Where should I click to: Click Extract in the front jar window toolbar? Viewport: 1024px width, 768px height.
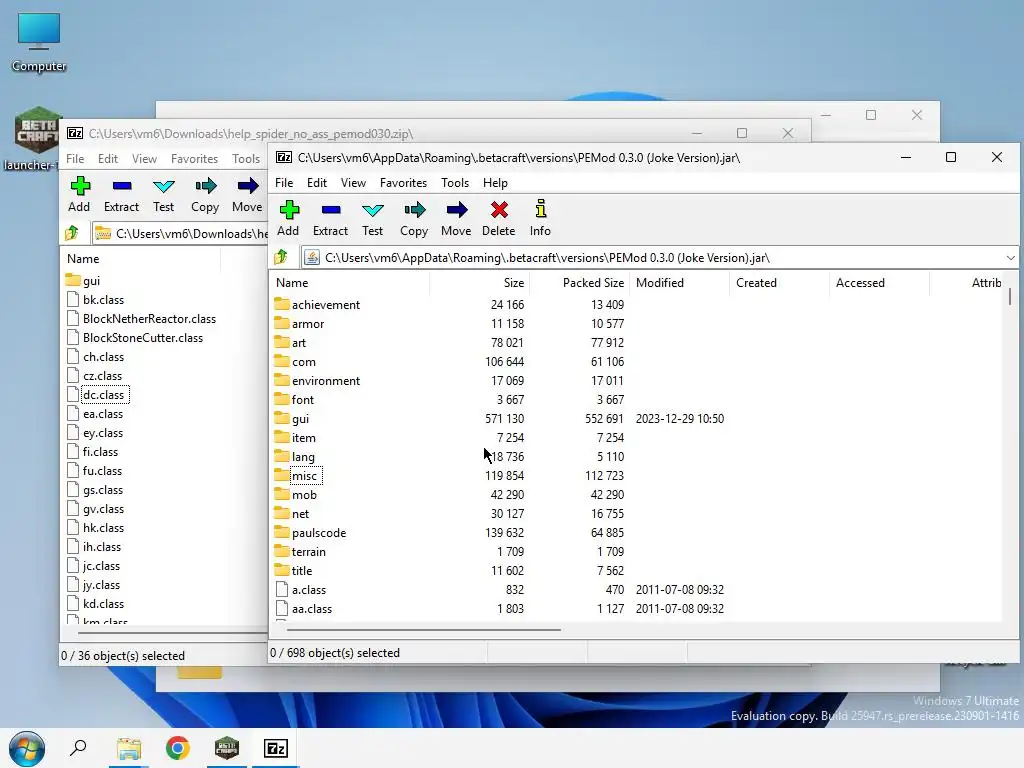[x=330, y=218]
